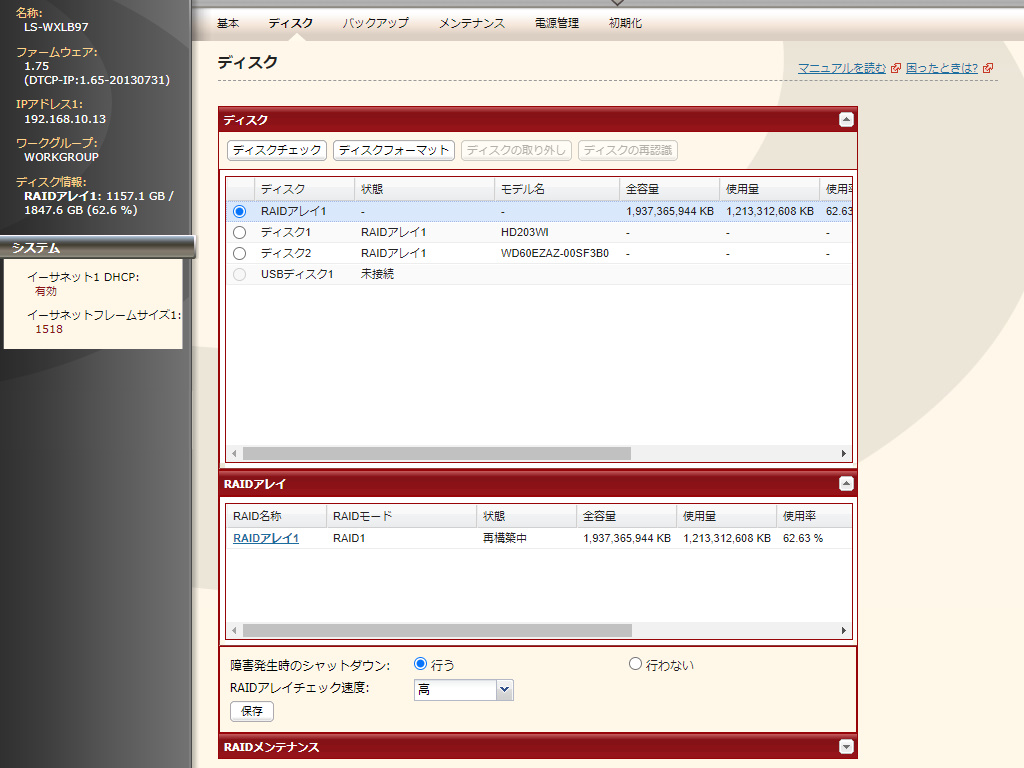Click the ディスクチェック button

pyautogui.click(x=277, y=150)
